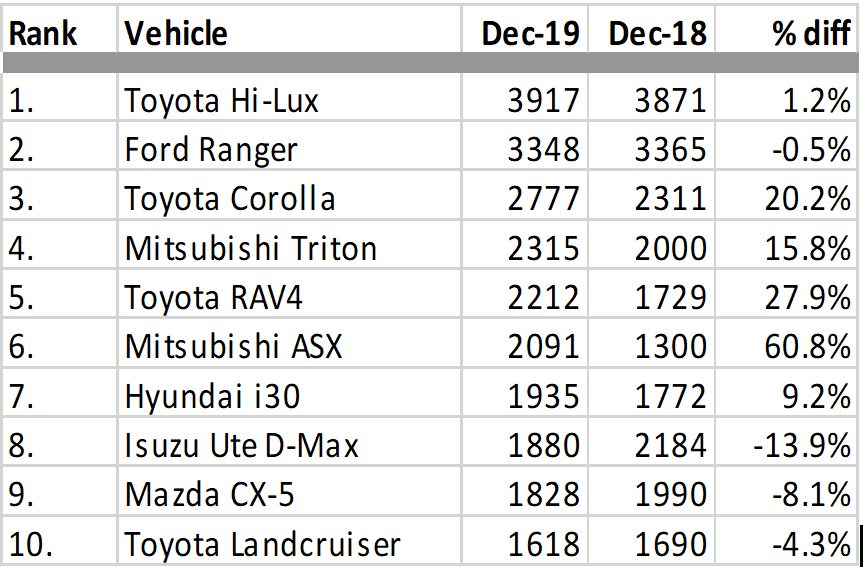Click the Mitsubishi Triton cell
Screen dimensions: 863x567
point(250,247)
